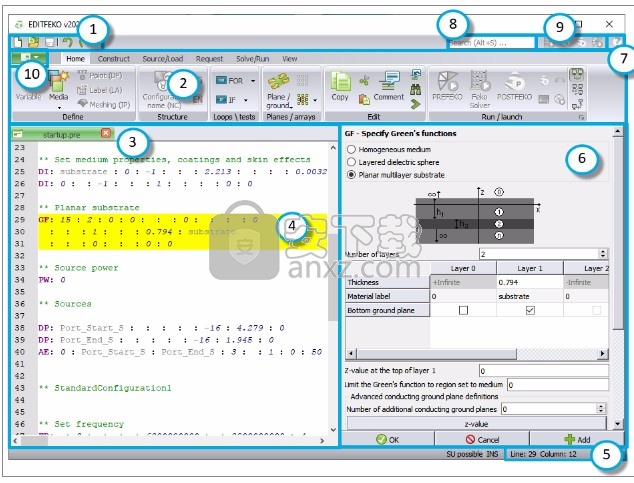This screenshot has height=483, width=634.
Task: Insert a Point (DP) card
Action: pos(100,76)
